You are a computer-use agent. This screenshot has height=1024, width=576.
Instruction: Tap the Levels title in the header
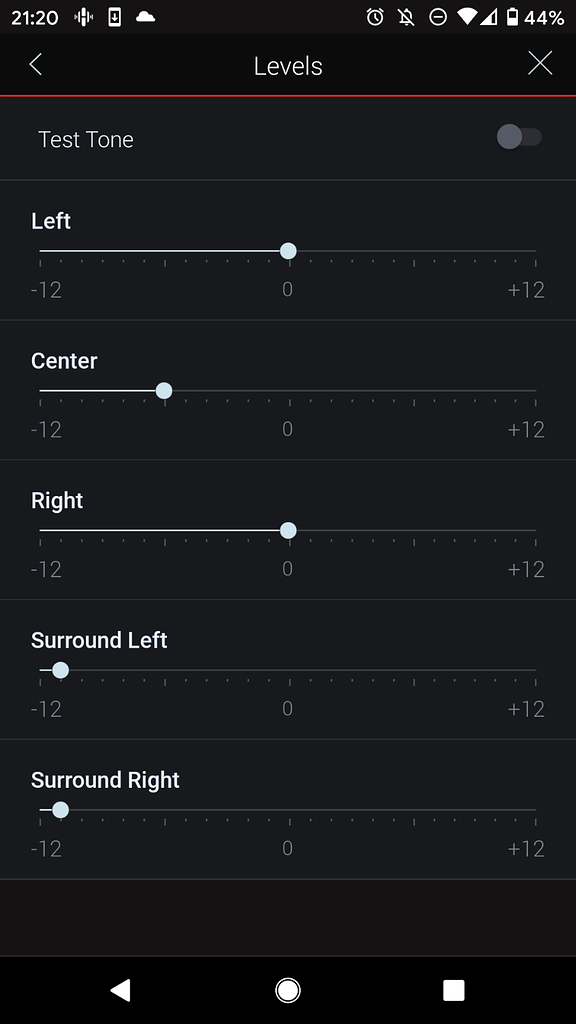click(288, 65)
